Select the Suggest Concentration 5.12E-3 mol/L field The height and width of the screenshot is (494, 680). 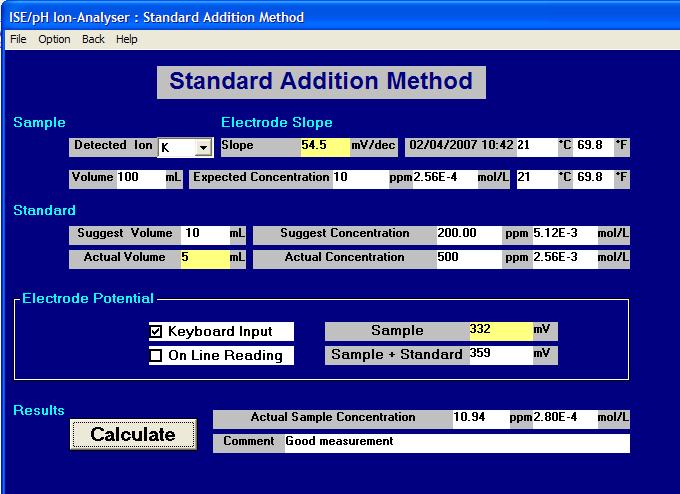coord(565,235)
